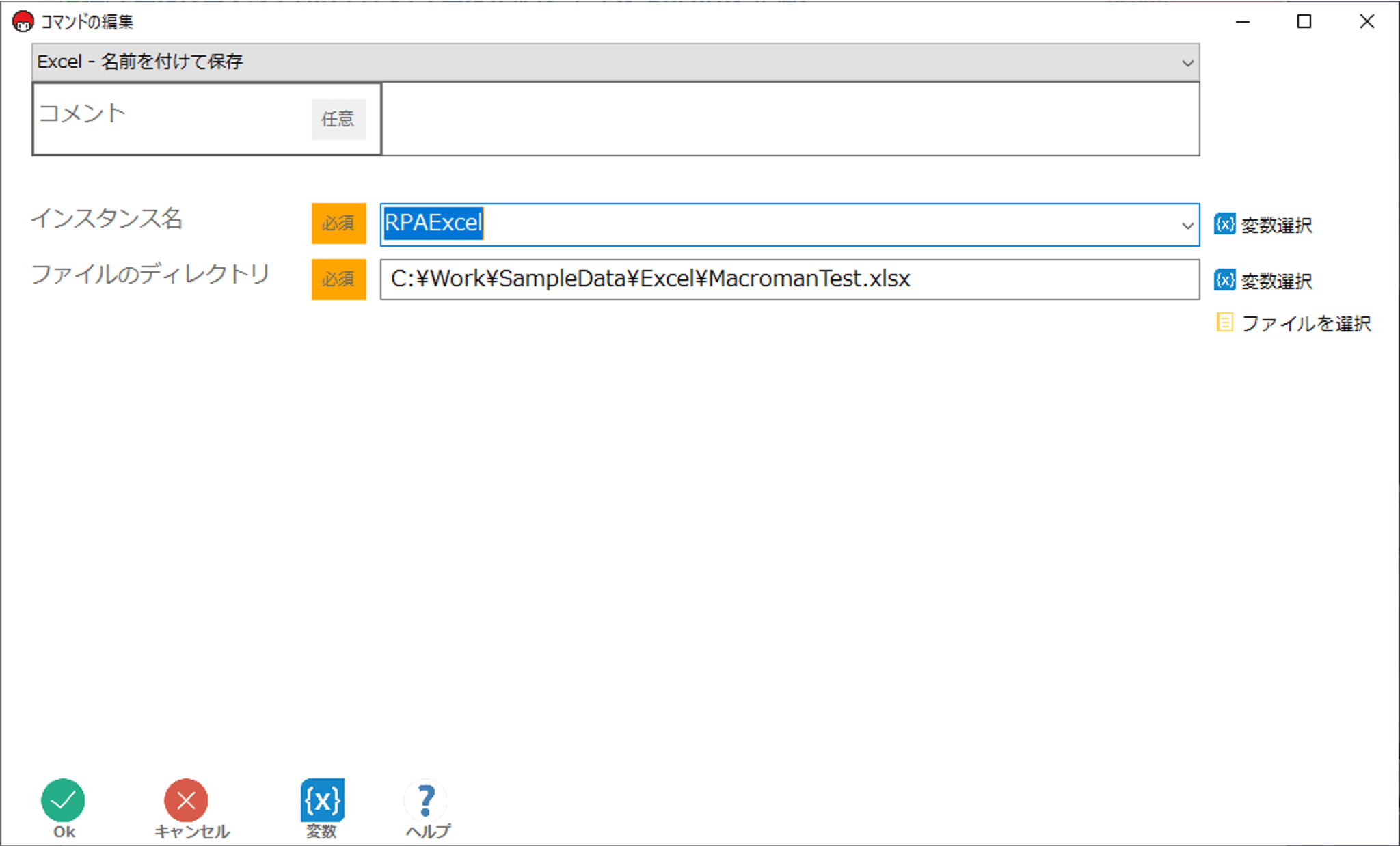Click the file directory path field
The image size is (1400, 846).
pos(790,279)
